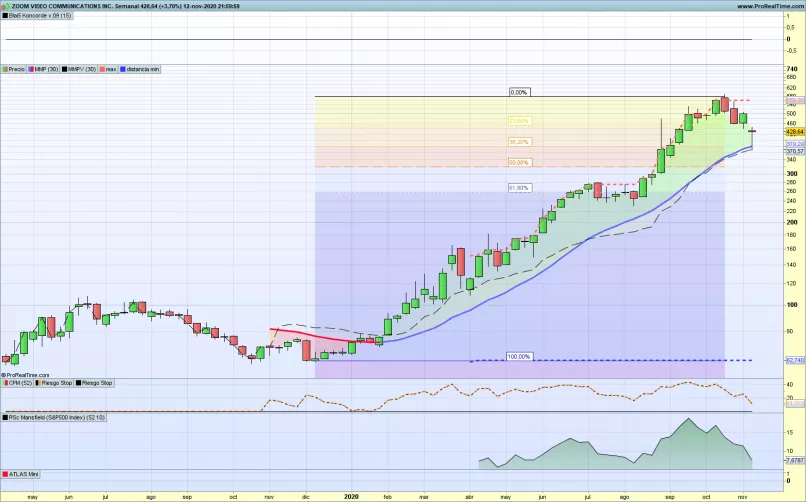Click the www.ProRealTime.com text in title bar
Screen dimensions: 806x502
click(770, 6)
